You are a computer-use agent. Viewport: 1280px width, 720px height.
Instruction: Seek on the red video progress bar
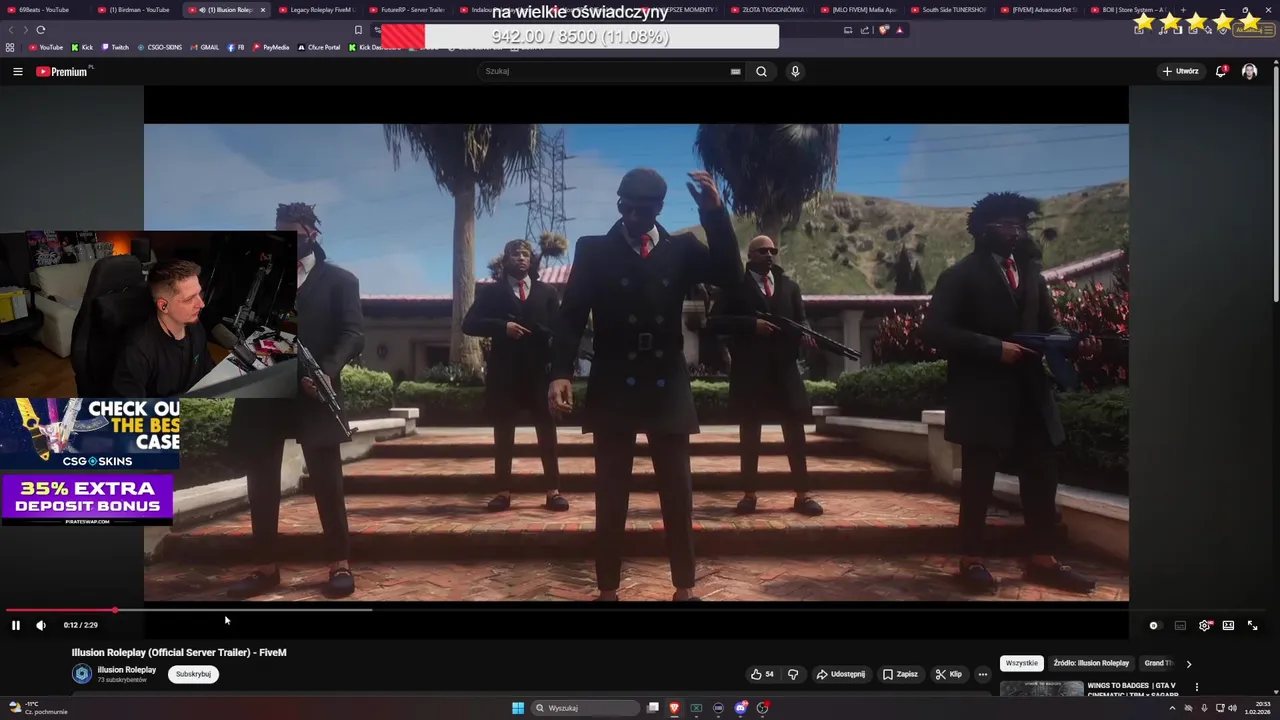click(x=636, y=609)
